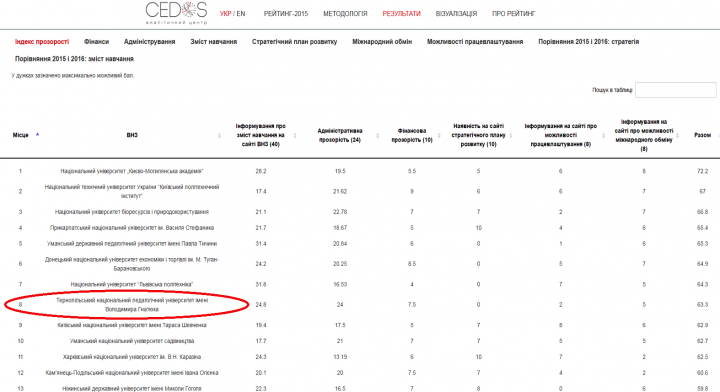Open the ПРО РЕЙТИНГ menu item
The width and height of the screenshot is (720, 392).
514,14
